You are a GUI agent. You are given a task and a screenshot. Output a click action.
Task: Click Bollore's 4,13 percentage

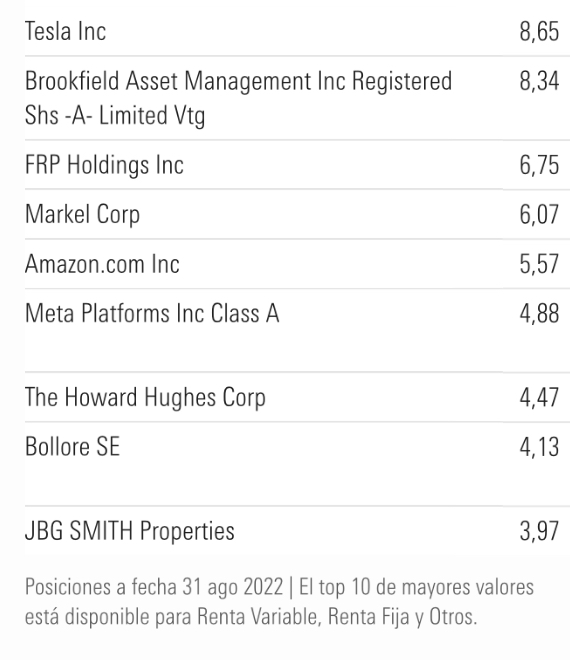(539, 447)
